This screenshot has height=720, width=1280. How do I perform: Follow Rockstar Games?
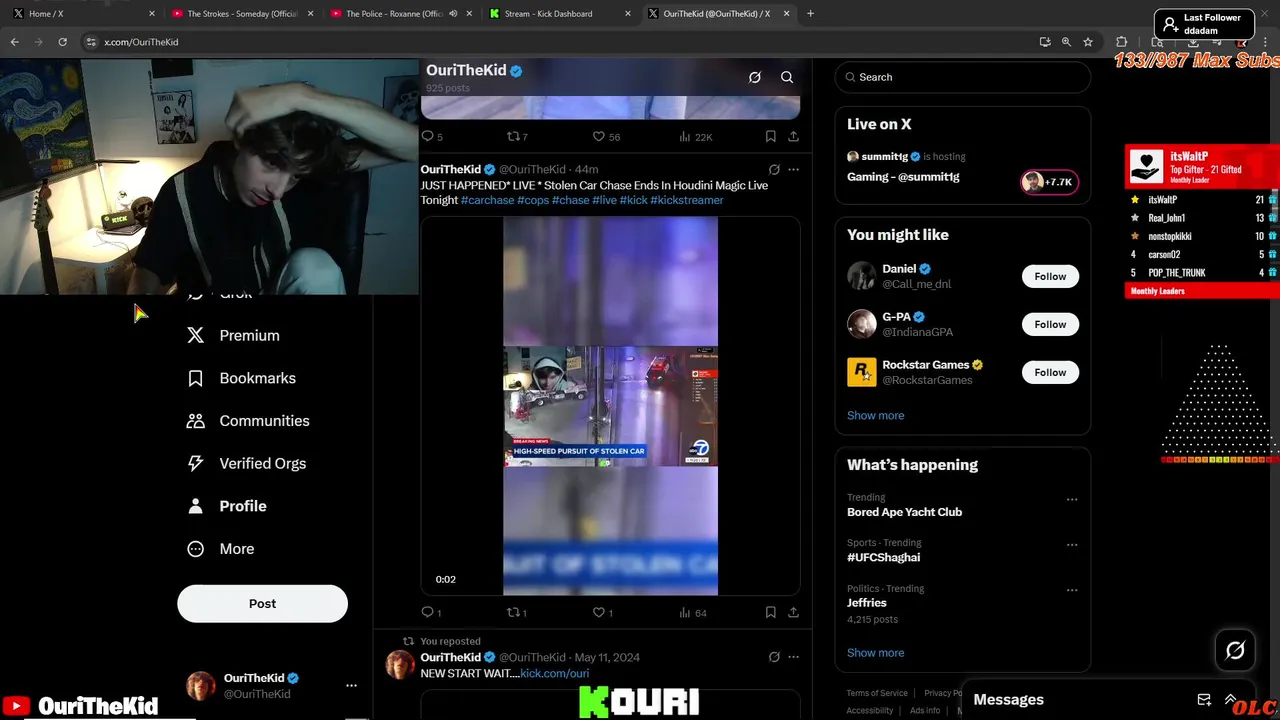(x=1050, y=372)
